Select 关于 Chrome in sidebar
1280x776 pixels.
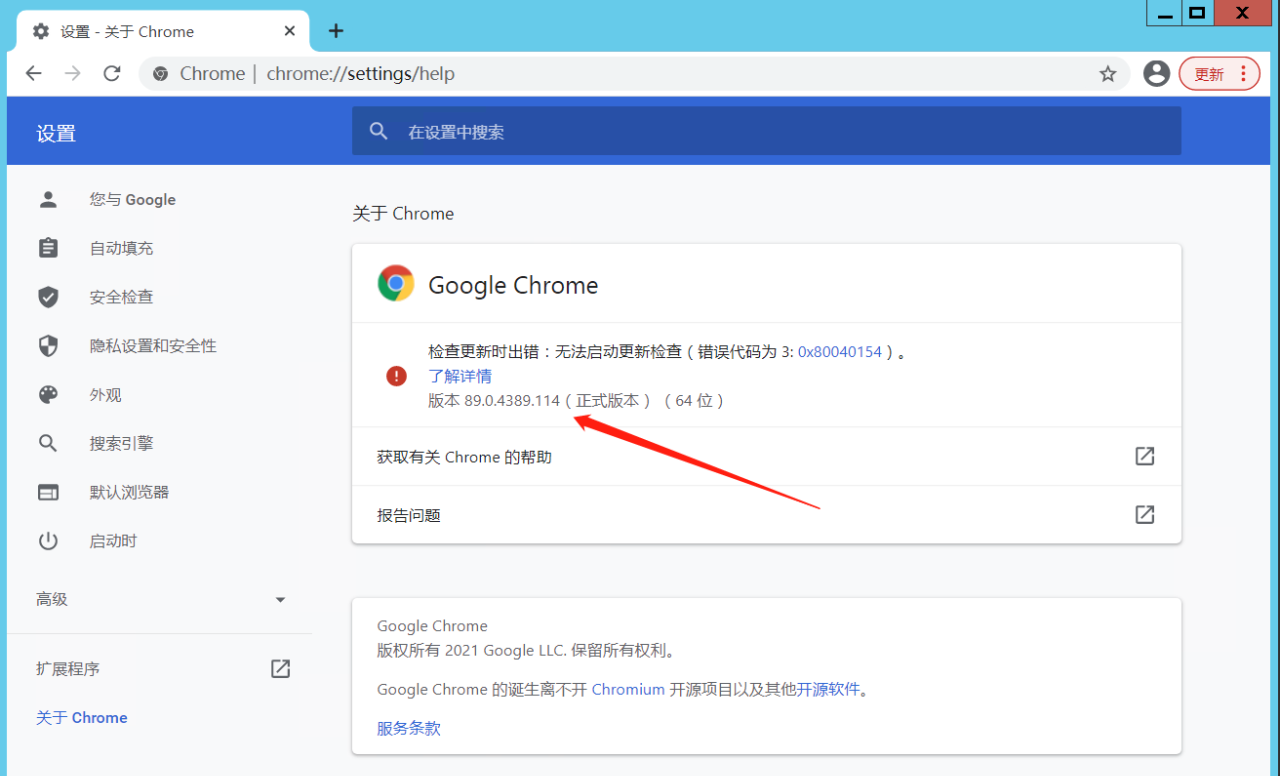pyautogui.click(x=82, y=718)
